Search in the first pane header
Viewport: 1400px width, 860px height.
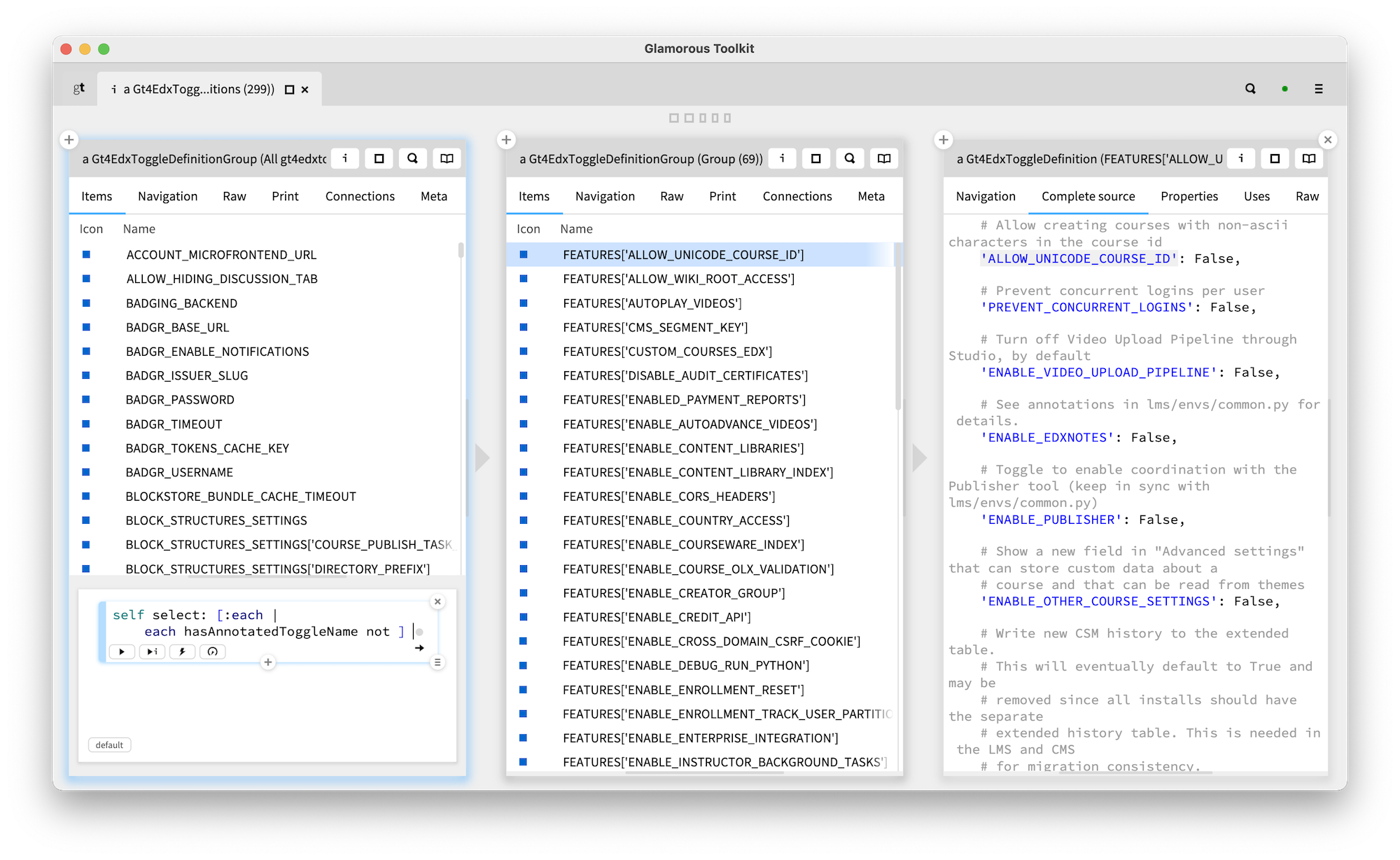(413, 158)
